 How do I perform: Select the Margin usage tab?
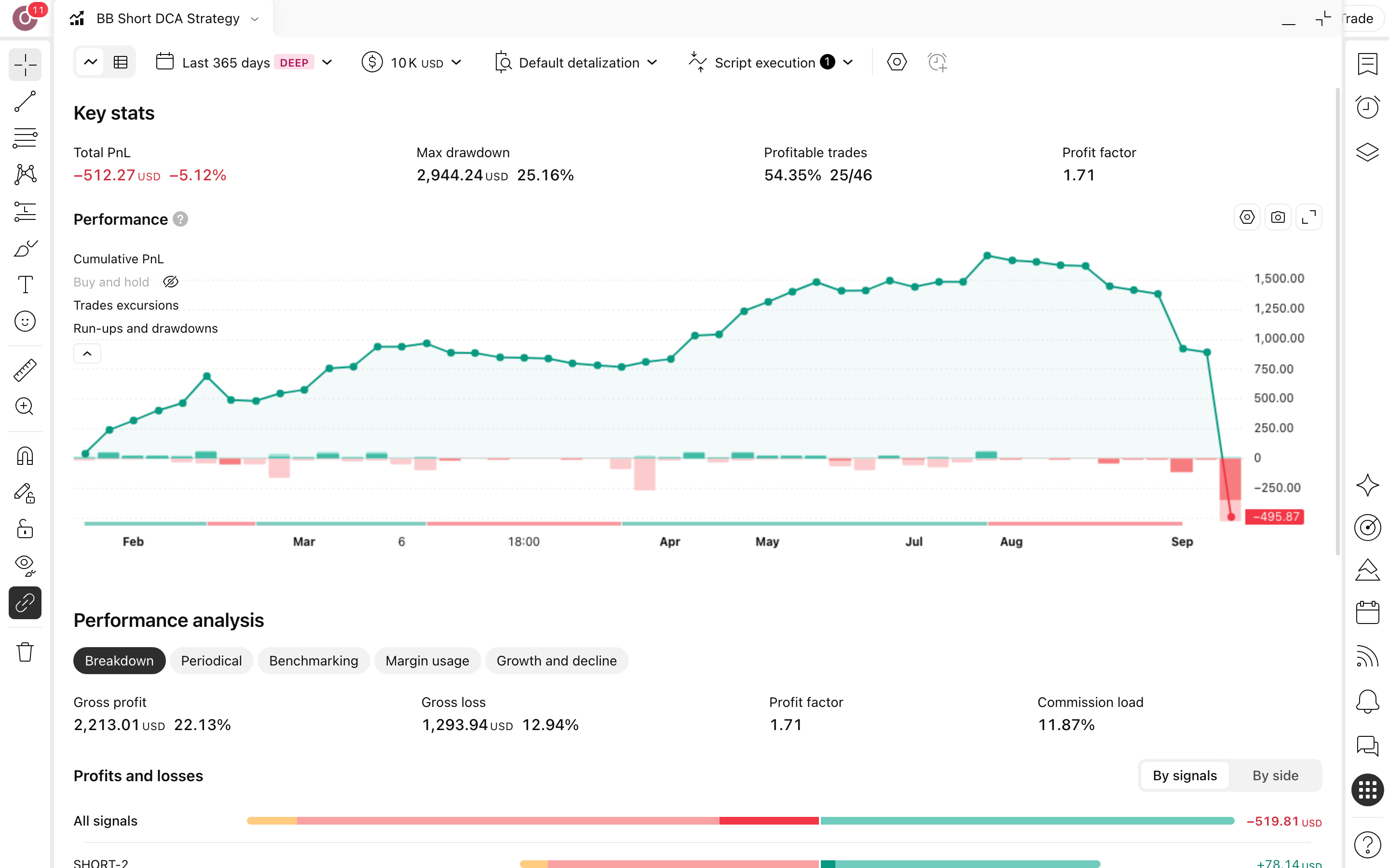(x=427, y=661)
